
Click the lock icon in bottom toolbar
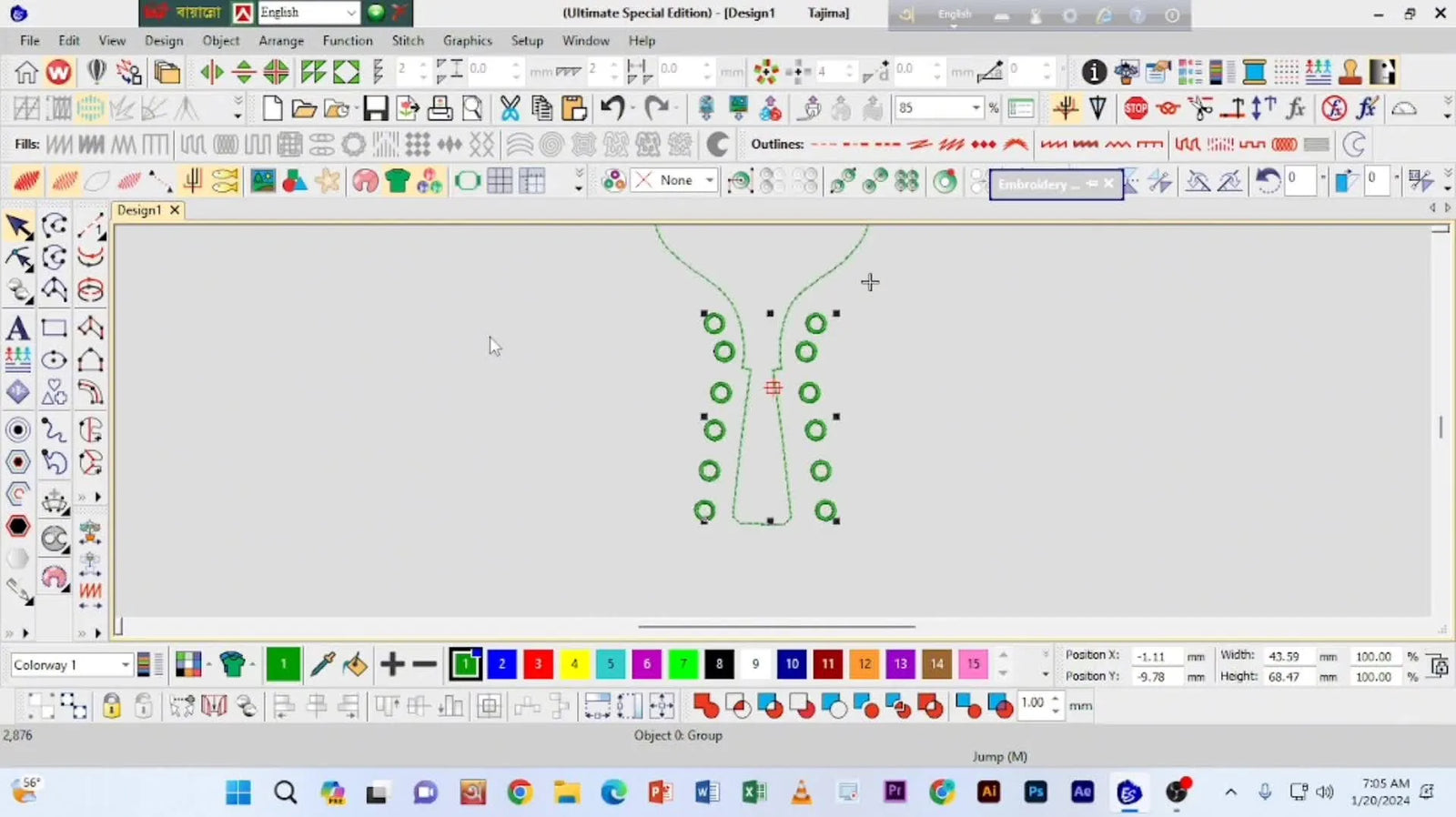[112, 706]
